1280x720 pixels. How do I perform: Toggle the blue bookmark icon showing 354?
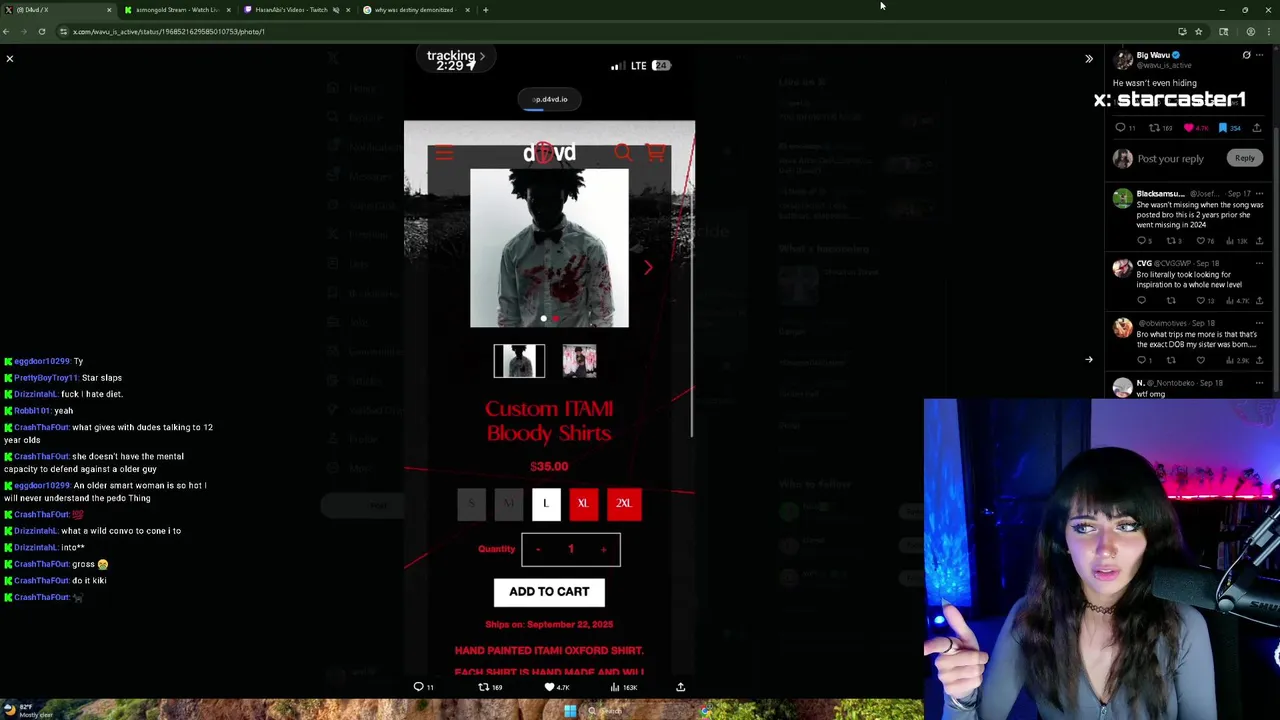[1223, 128]
